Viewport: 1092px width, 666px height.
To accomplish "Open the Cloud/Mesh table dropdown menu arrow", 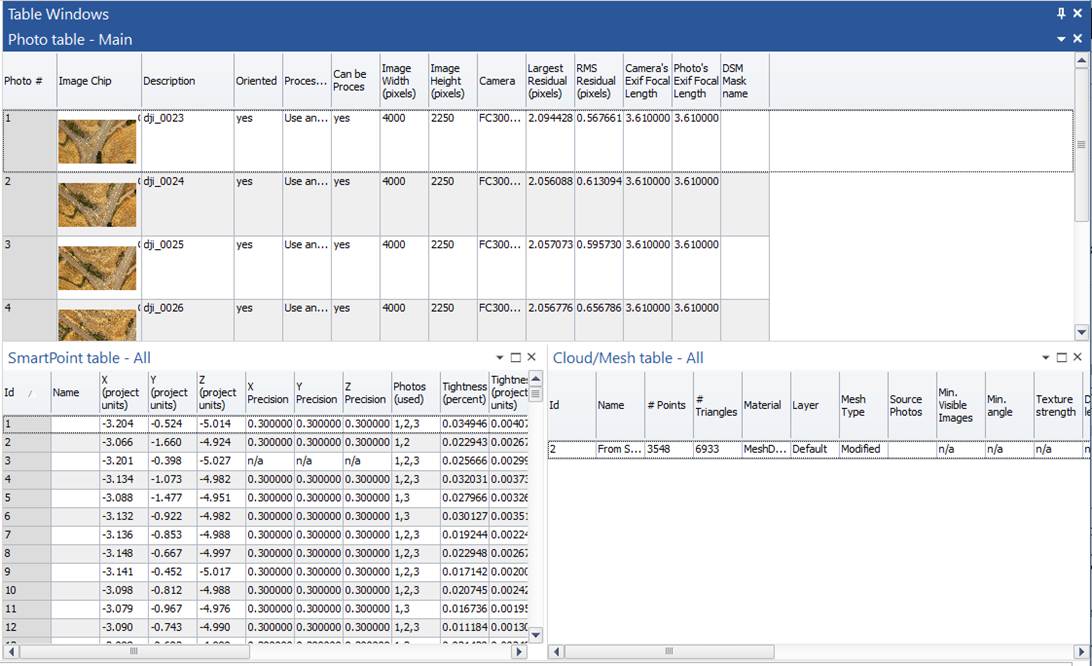I will pyautogui.click(x=1046, y=357).
